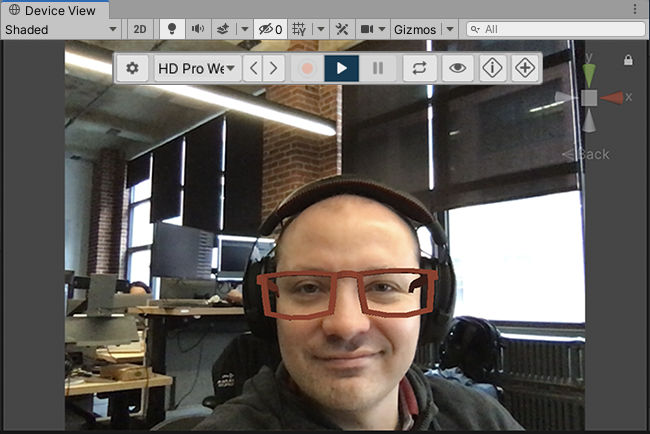Open the HD Pro Webcam source dropdown
Image resolution: width=650 pixels, height=434 pixels.
tap(197, 68)
